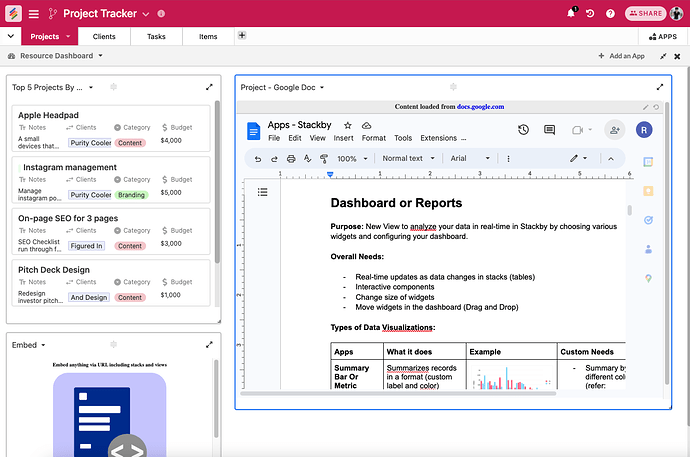Open more options three-dot menu
The height and width of the screenshot is (457, 690).
[x=508, y=159]
